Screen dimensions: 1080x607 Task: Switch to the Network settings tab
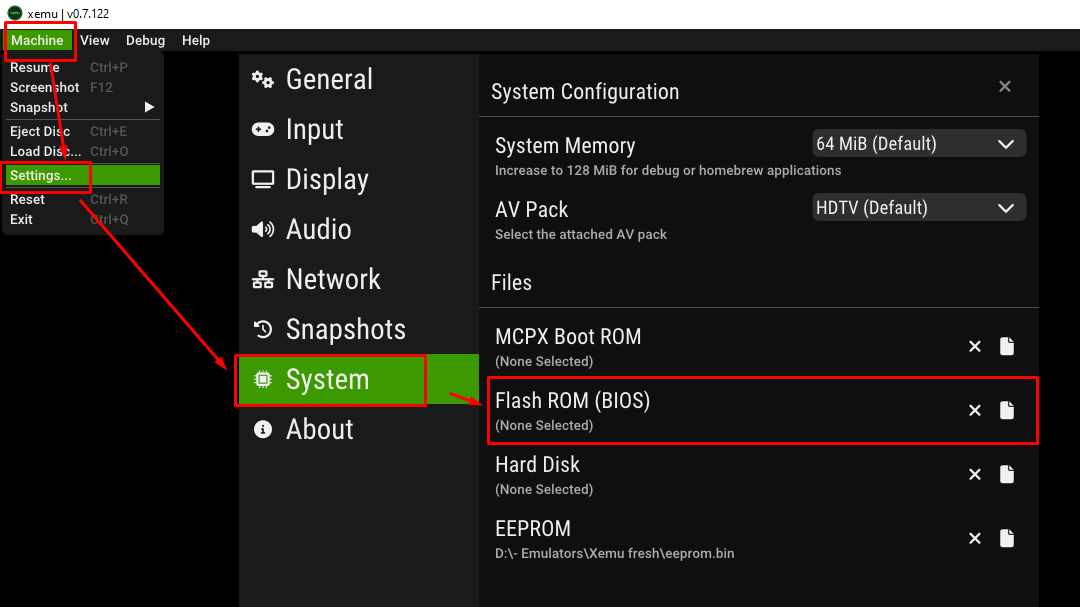[x=359, y=279]
